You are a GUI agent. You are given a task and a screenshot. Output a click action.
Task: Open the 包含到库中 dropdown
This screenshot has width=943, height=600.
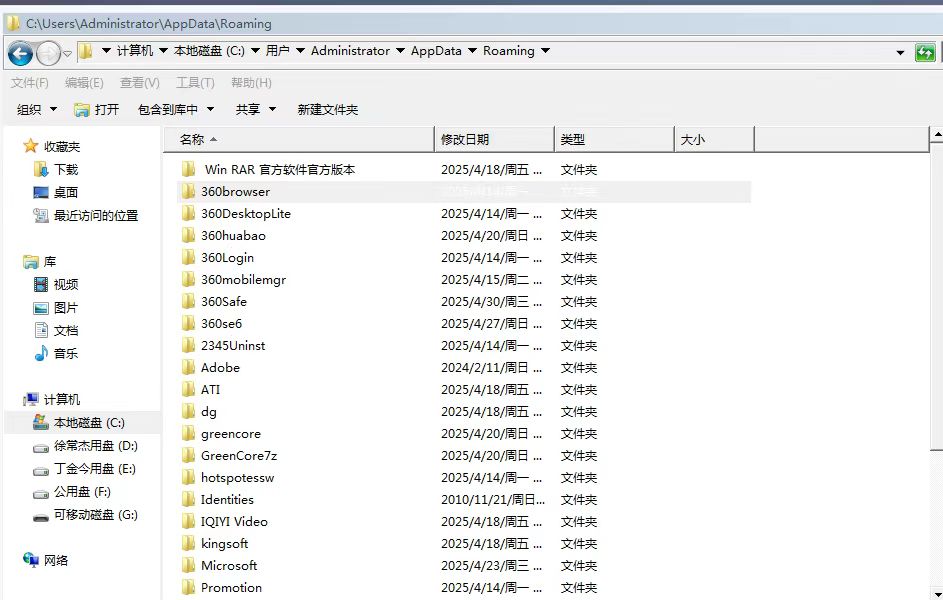(176, 109)
